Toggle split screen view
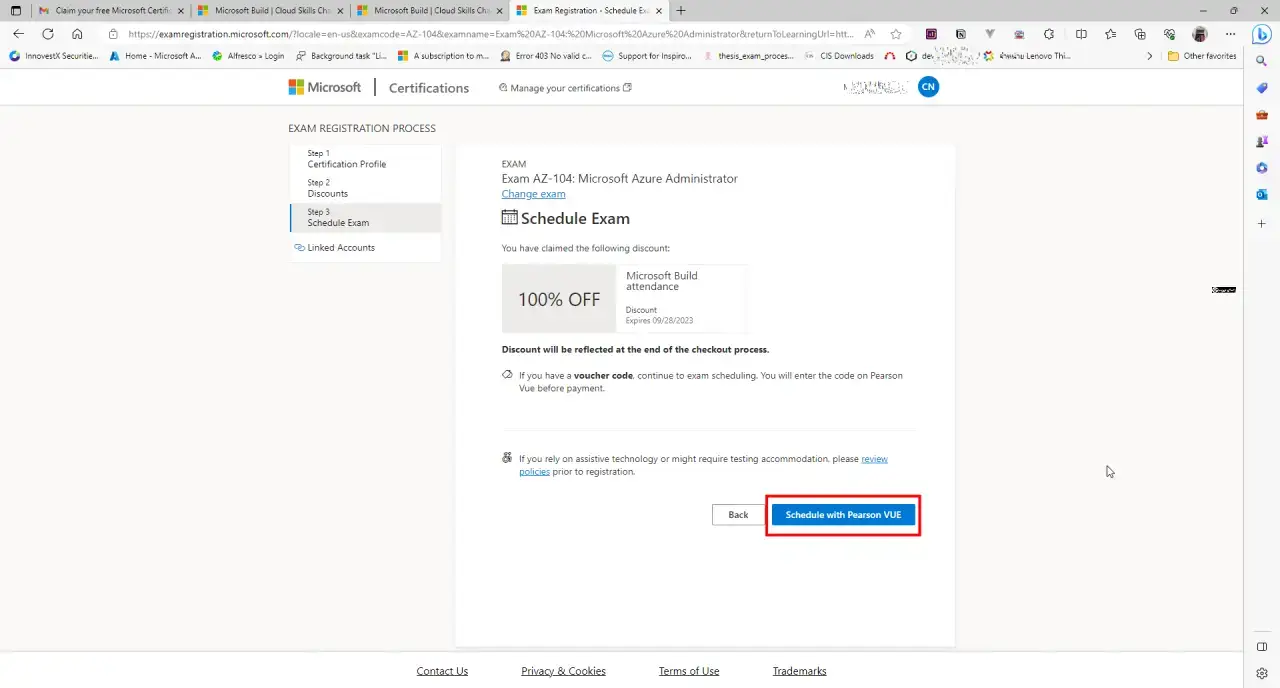This screenshot has height=688, width=1280. click(1081, 34)
